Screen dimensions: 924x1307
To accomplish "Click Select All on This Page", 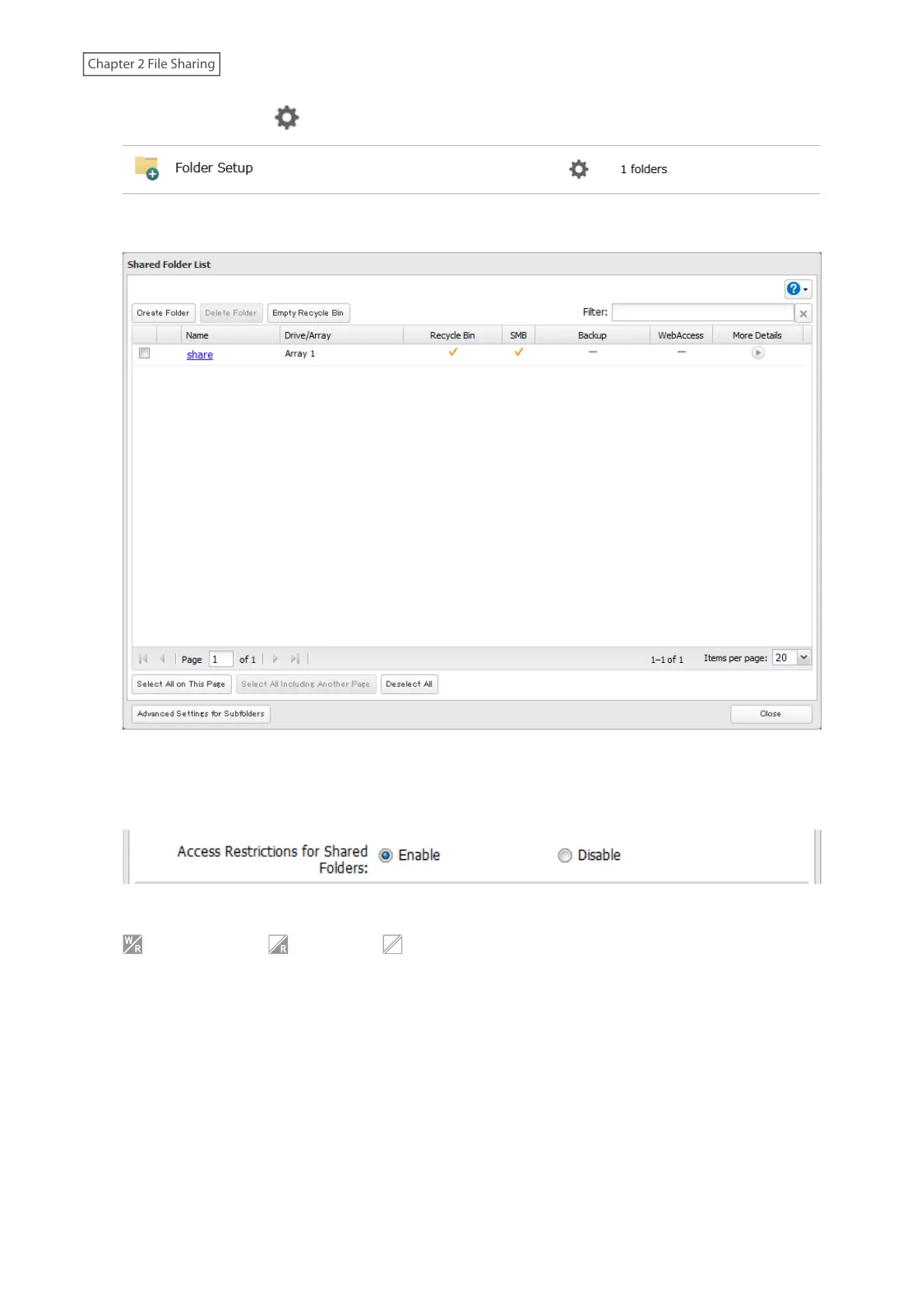I will [181, 684].
